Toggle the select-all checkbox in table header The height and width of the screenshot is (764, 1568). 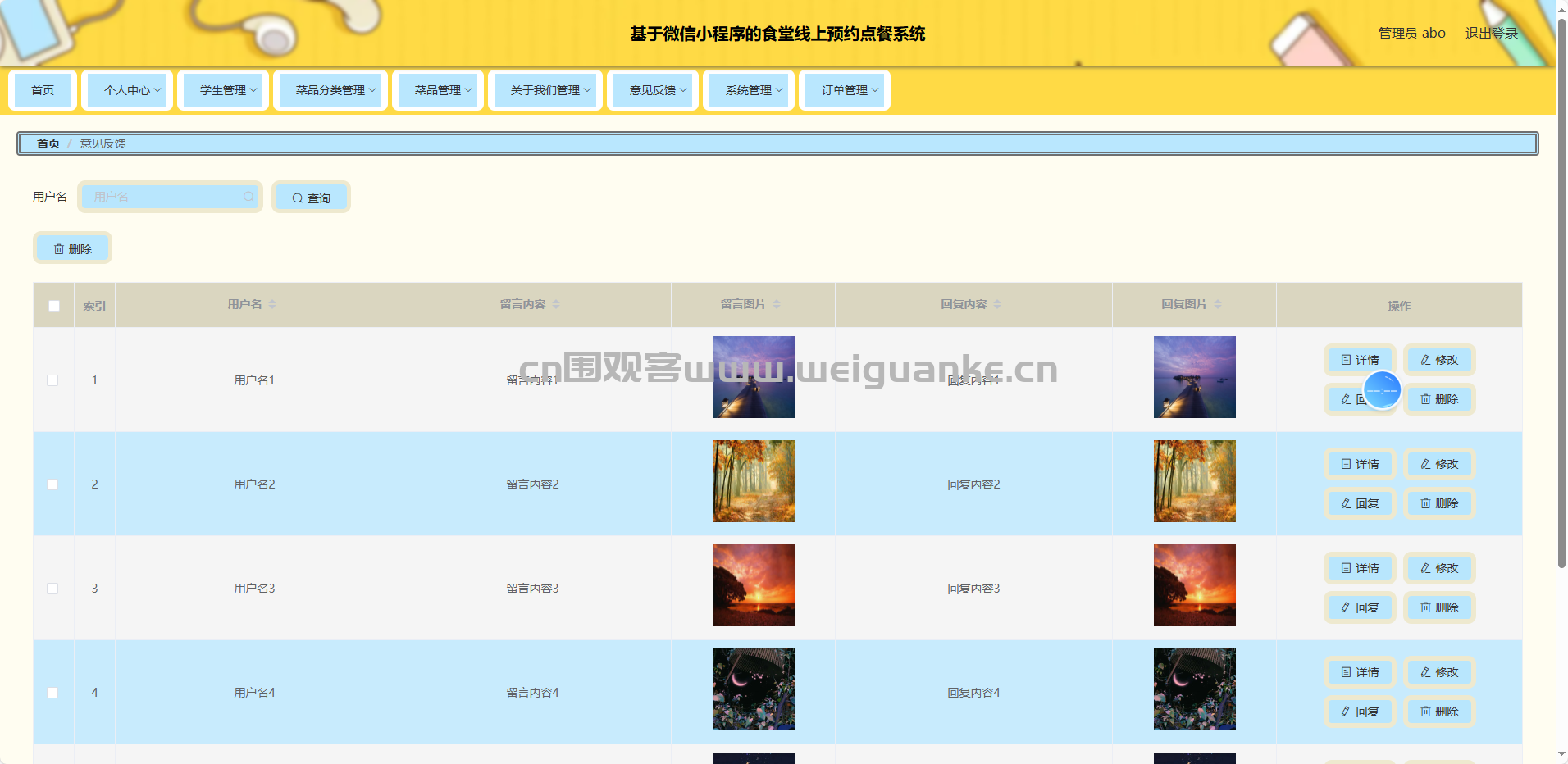[54, 306]
